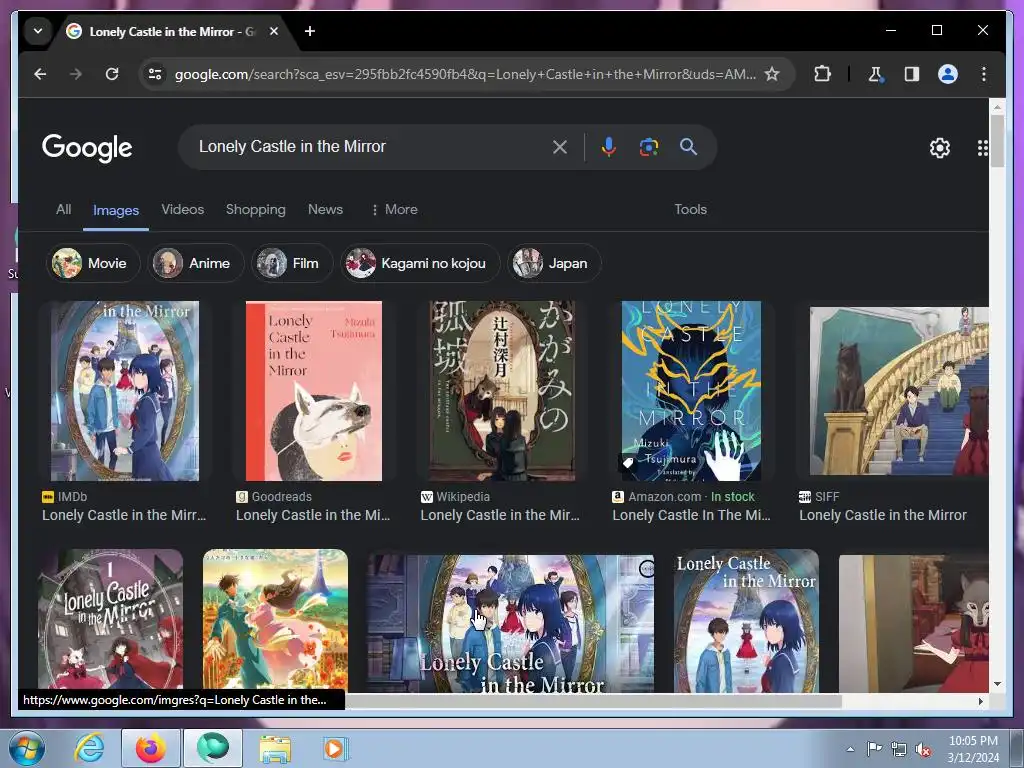Toggle the Chrome side panel
Viewport: 1024px width, 768px height.
[912, 74]
